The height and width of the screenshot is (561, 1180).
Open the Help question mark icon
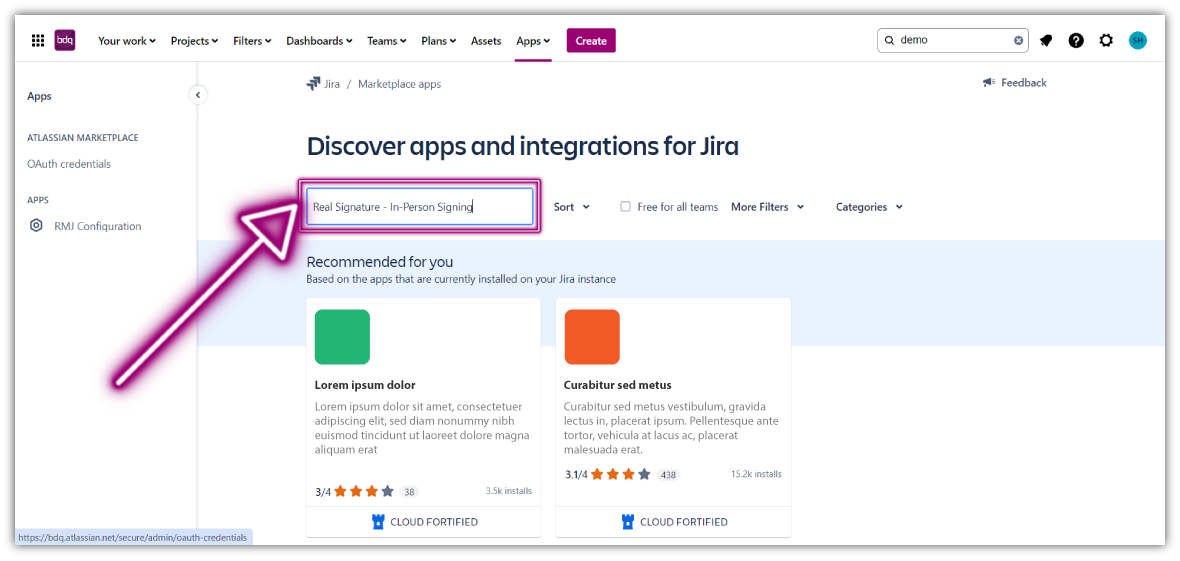[x=1076, y=41]
